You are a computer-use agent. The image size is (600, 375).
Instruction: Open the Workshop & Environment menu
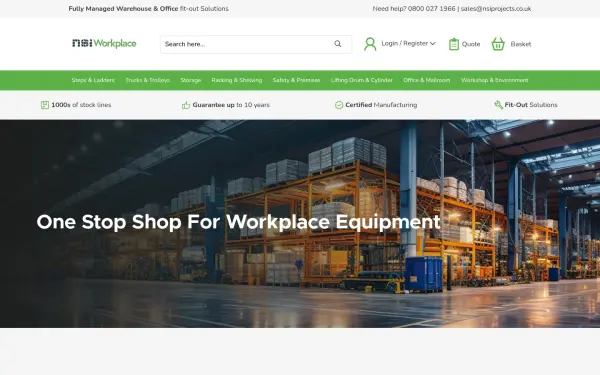tap(494, 80)
